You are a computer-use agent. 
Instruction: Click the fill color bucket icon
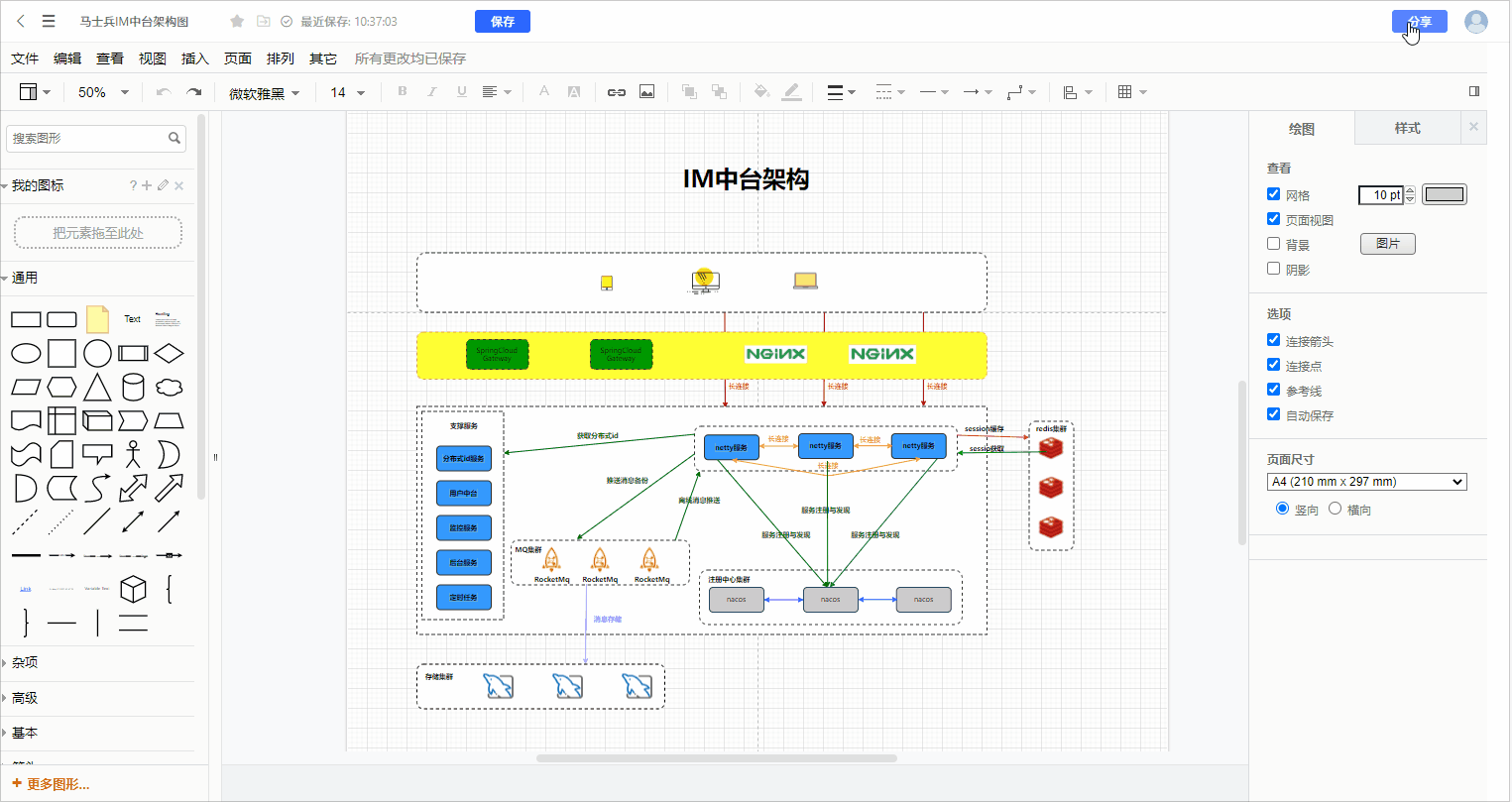pyautogui.click(x=761, y=92)
